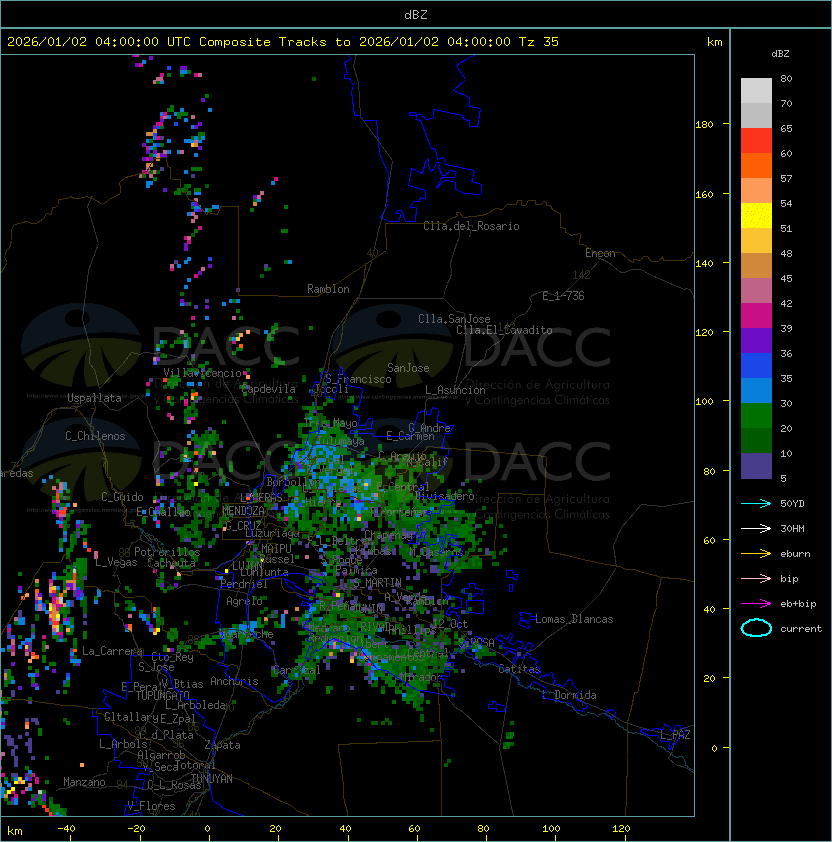Click the 'Carrizal' map label
This screenshot has width=832, height=842.
point(296,670)
